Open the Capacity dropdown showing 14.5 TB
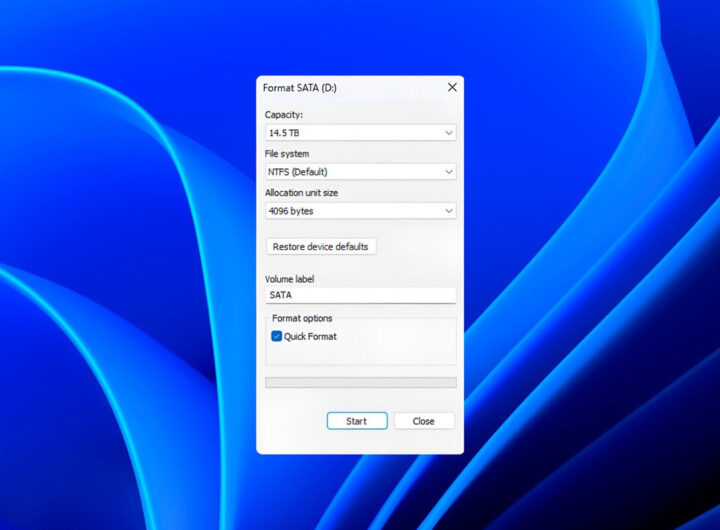The height and width of the screenshot is (530, 720). click(350, 132)
